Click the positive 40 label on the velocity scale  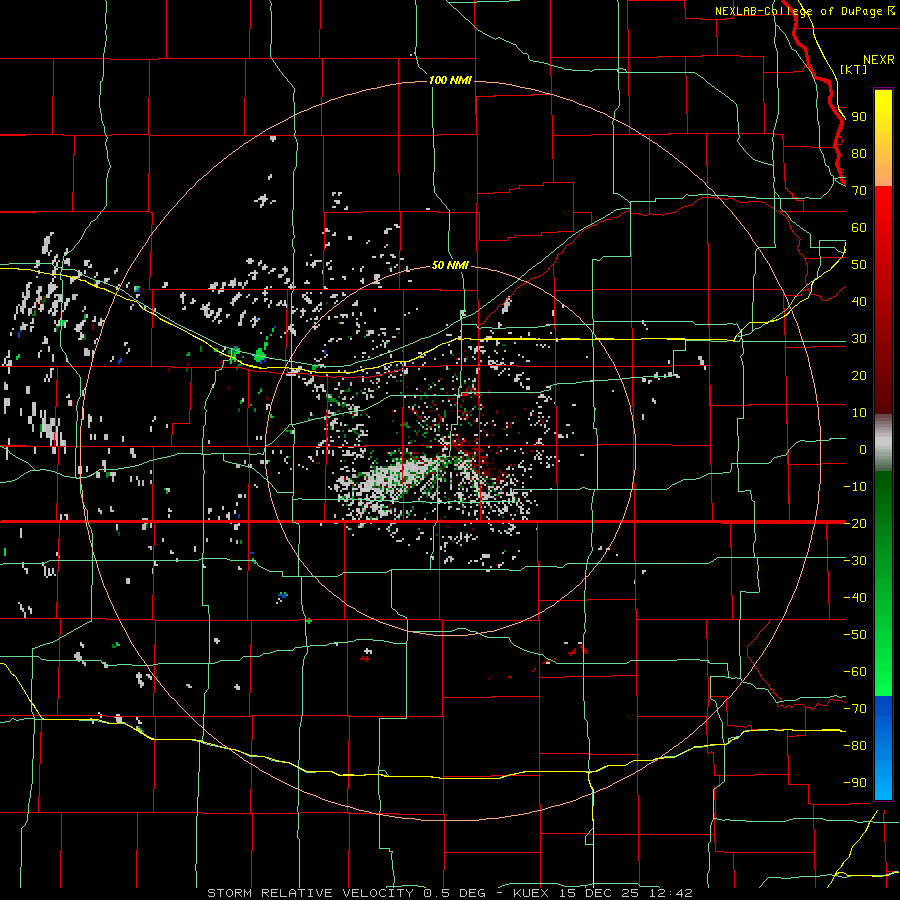pyautogui.click(x=859, y=302)
